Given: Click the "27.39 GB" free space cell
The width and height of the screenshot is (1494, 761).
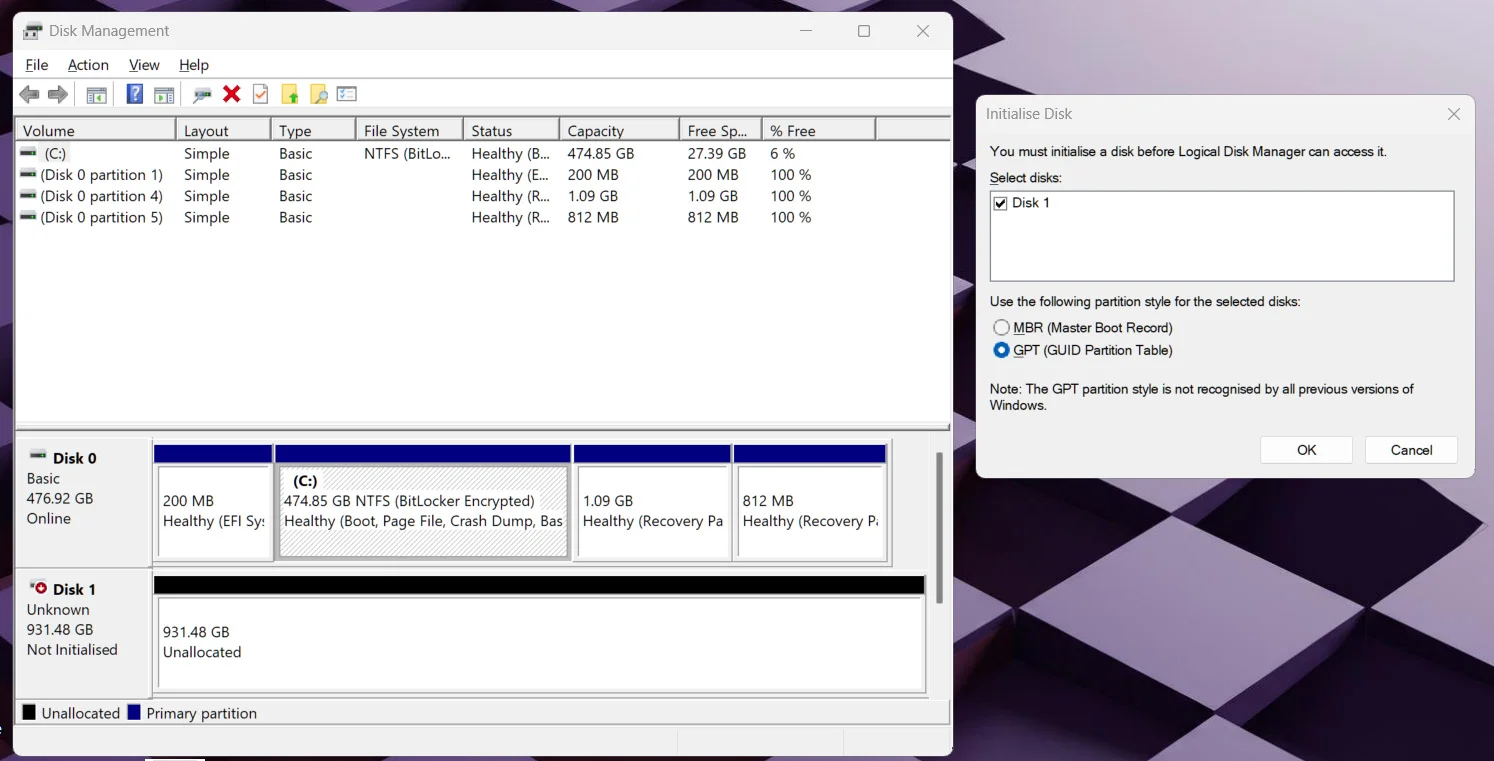Looking at the screenshot, I should point(717,154).
